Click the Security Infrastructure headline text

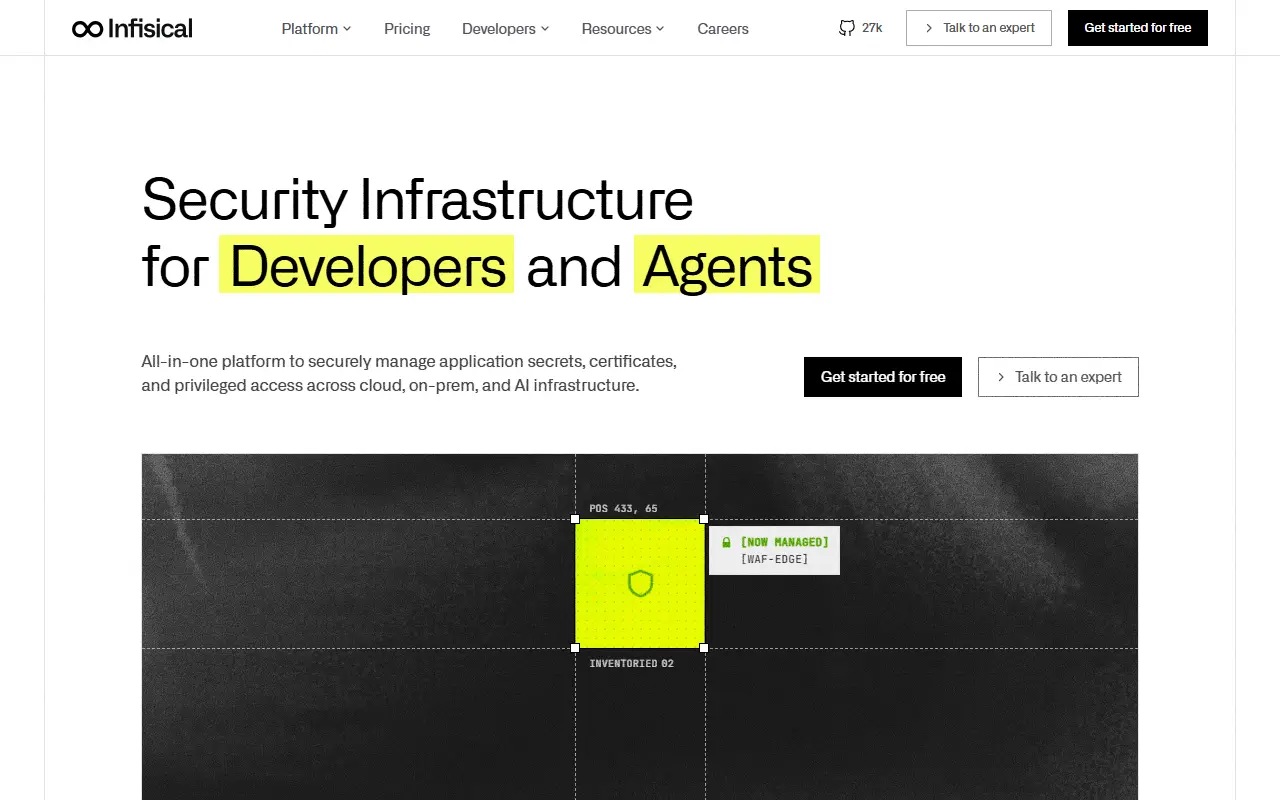coord(418,199)
